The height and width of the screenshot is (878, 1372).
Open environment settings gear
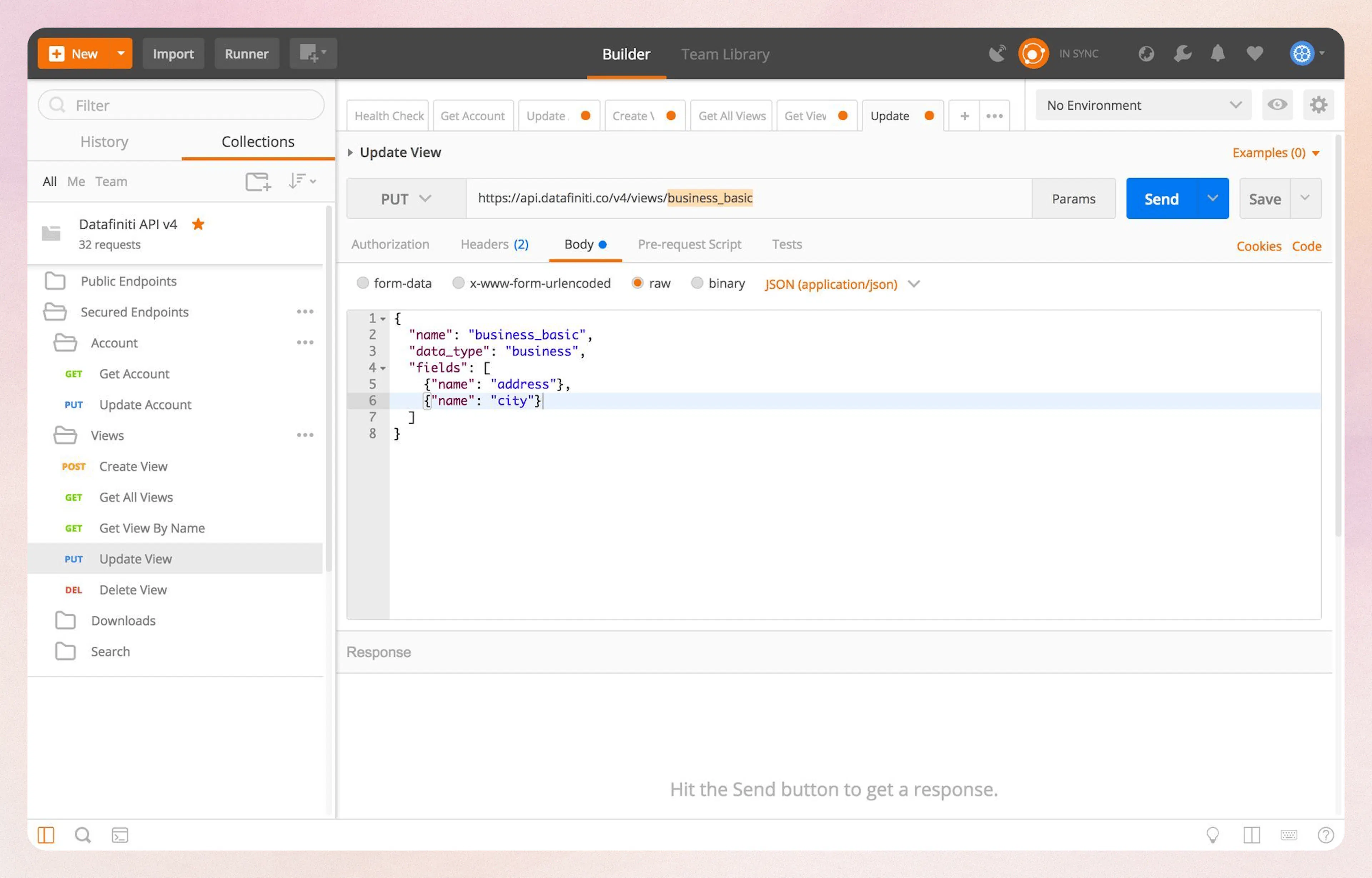click(1318, 105)
